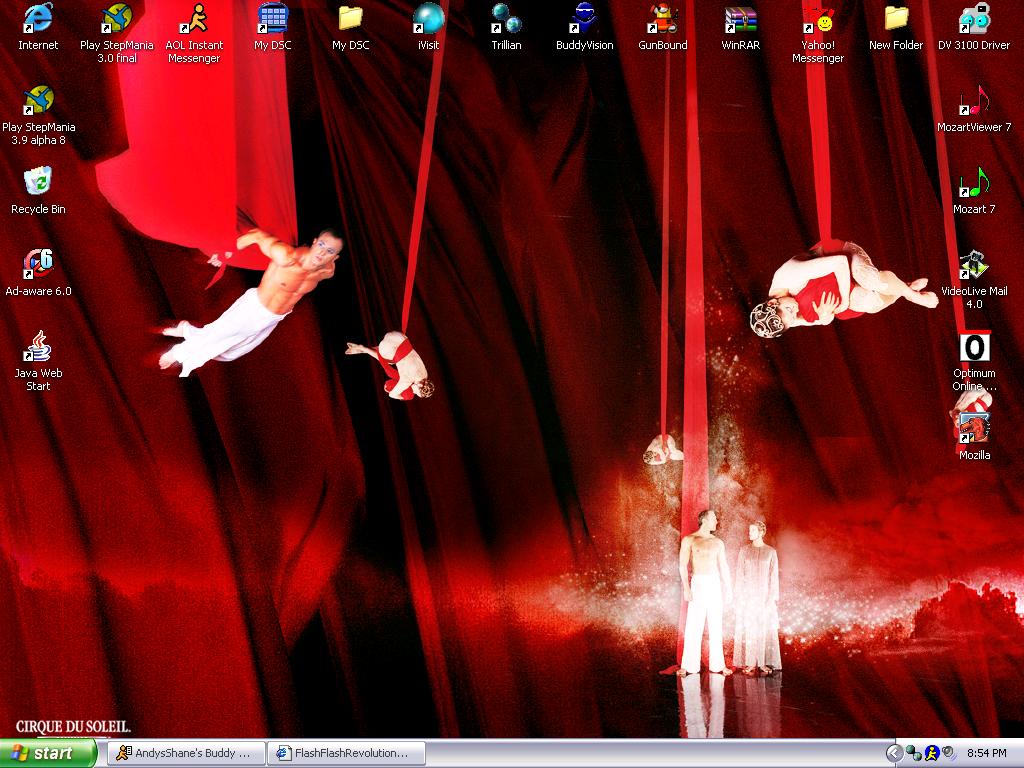The image size is (1024, 768).
Task: Launch Play StepMania 3.9 alpha 8
Action: click(x=38, y=101)
